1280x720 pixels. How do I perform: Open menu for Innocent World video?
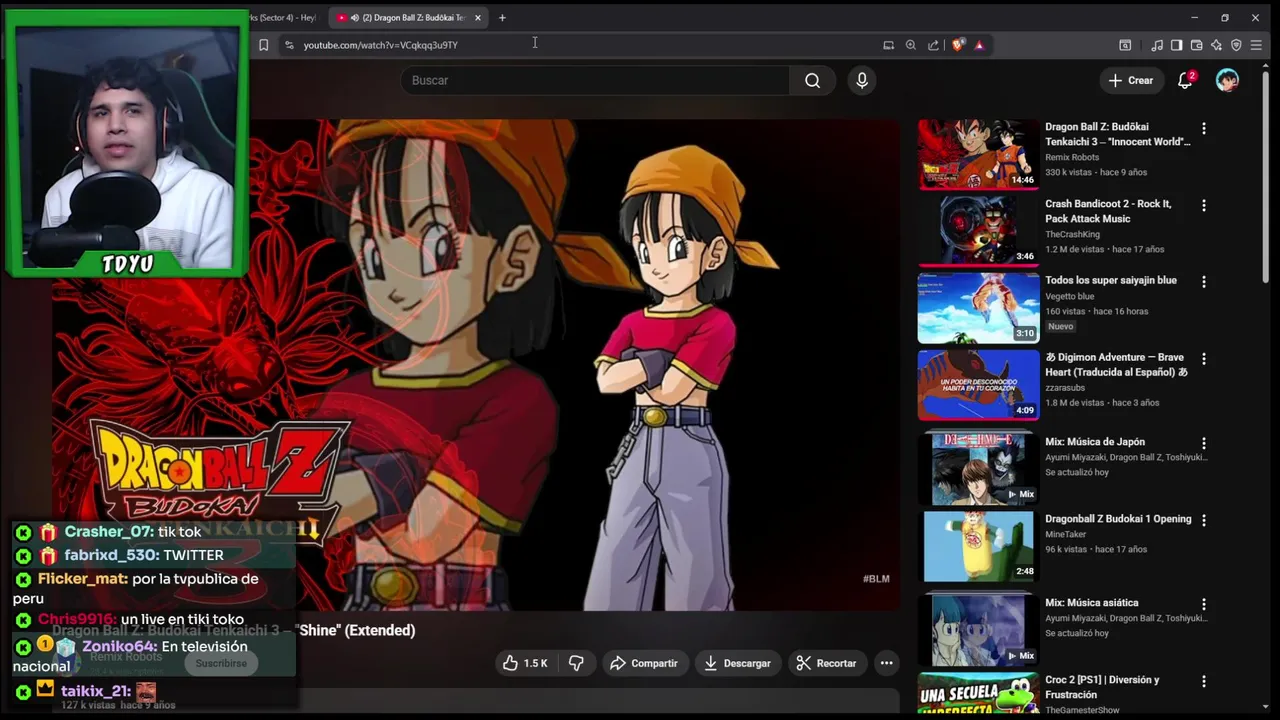[x=1204, y=129]
